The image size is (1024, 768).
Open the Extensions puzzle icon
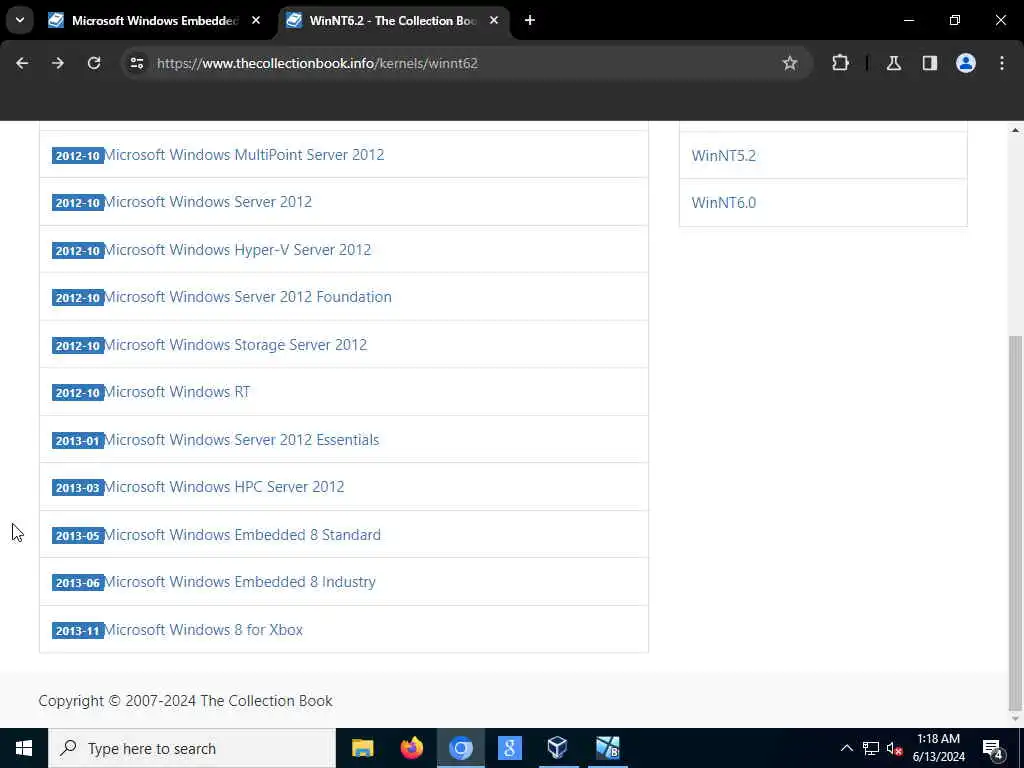point(840,63)
